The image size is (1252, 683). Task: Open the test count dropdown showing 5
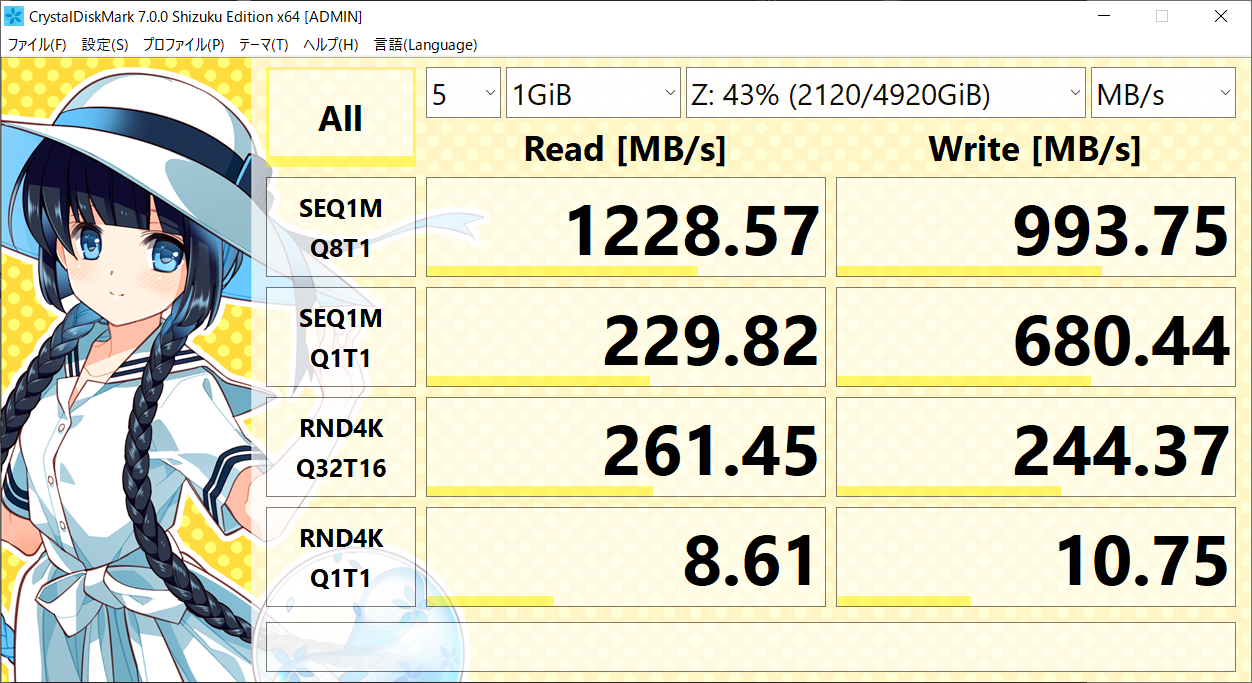463,94
